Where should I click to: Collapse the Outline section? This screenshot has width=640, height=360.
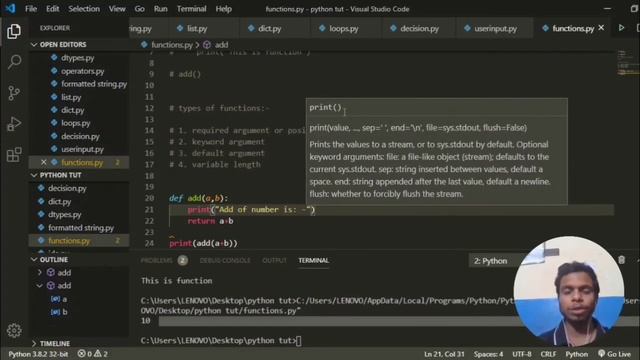[x=34, y=260]
